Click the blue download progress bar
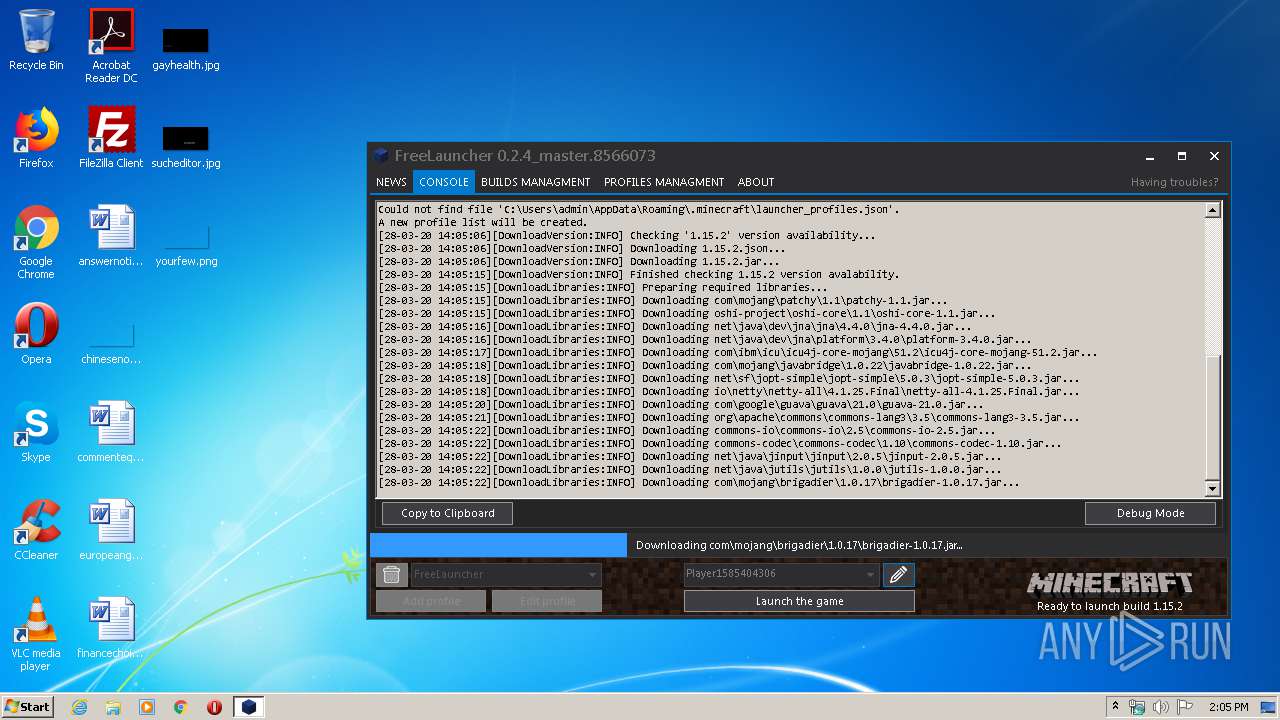The image size is (1280, 720). [x=498, y=545]
